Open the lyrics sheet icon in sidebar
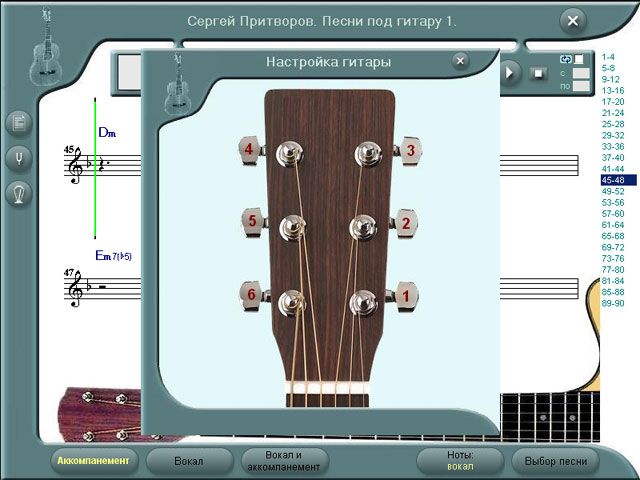This screenshot has width=640, height=480. pyautogui.click(x=18, y=122)
